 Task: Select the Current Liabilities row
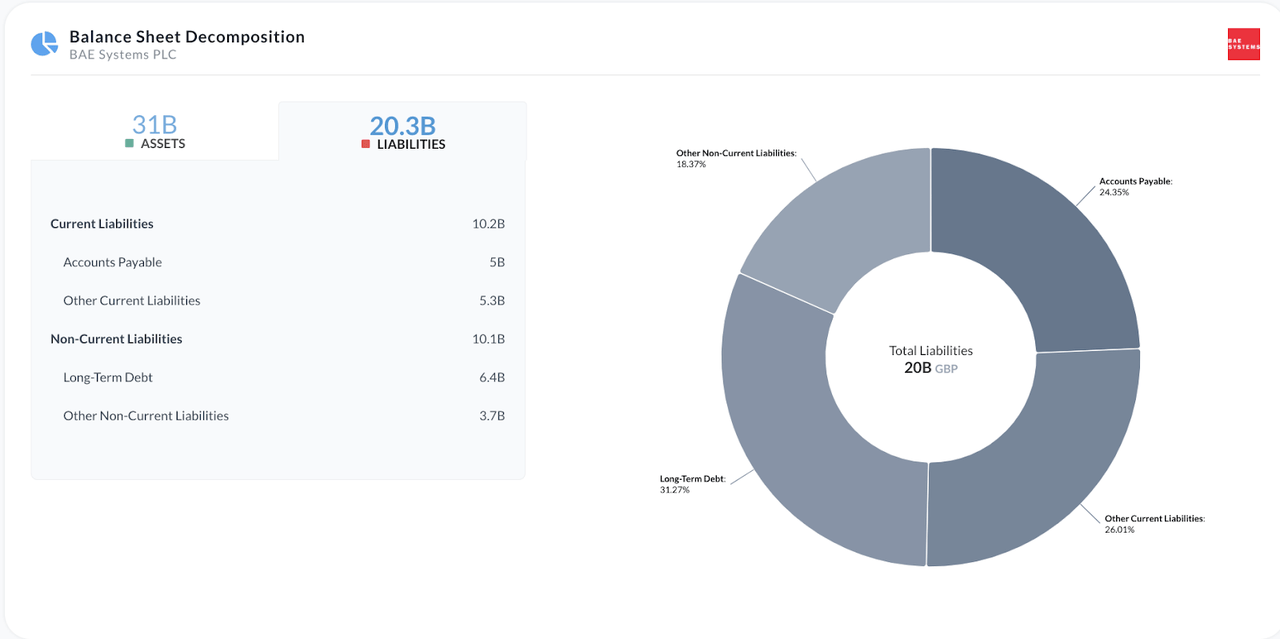click(x=277, y=224)
